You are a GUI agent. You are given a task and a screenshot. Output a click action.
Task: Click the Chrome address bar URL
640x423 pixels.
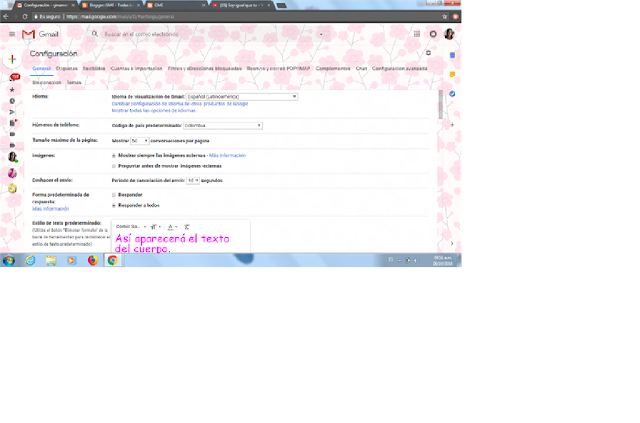(120, 17)
